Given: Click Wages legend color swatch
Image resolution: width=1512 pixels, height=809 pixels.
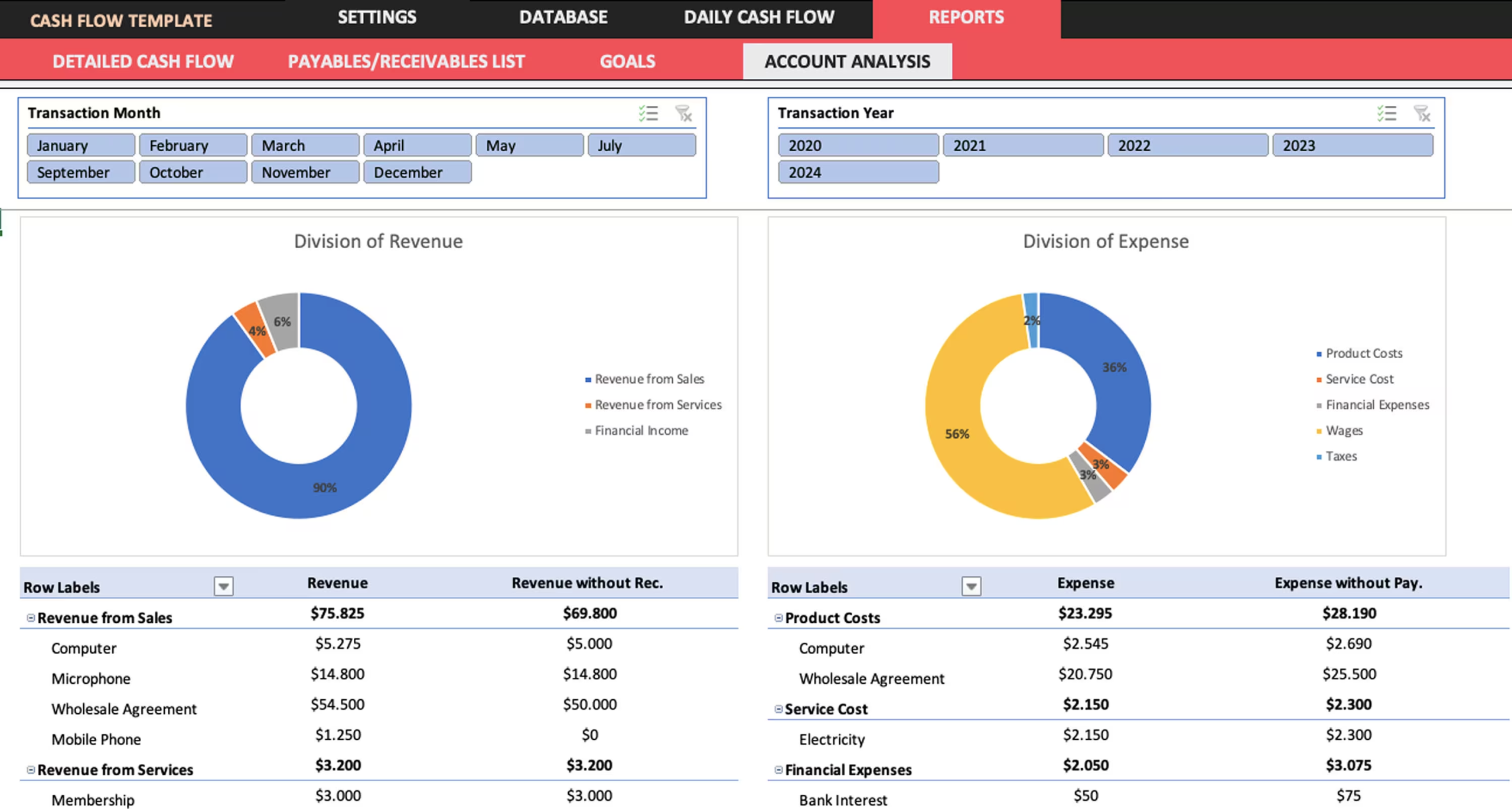Looking at the screenshot, I should (x=1319, y=431).
